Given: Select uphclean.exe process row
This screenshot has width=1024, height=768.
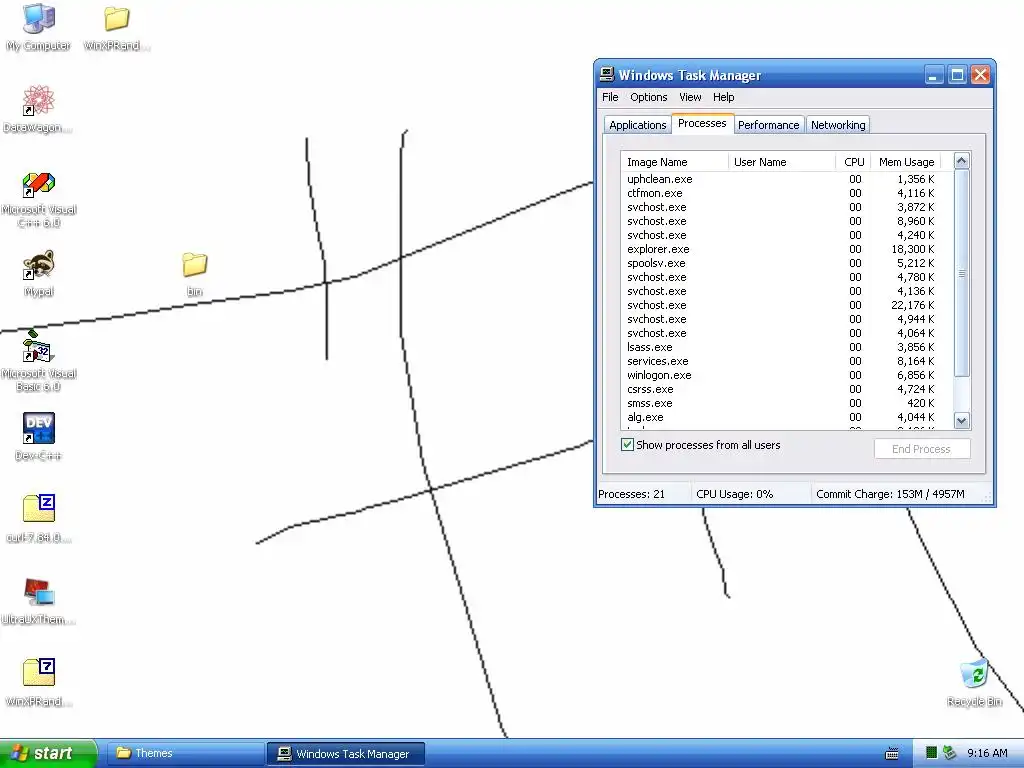Looking at the screenshot, I should [786, 179].
